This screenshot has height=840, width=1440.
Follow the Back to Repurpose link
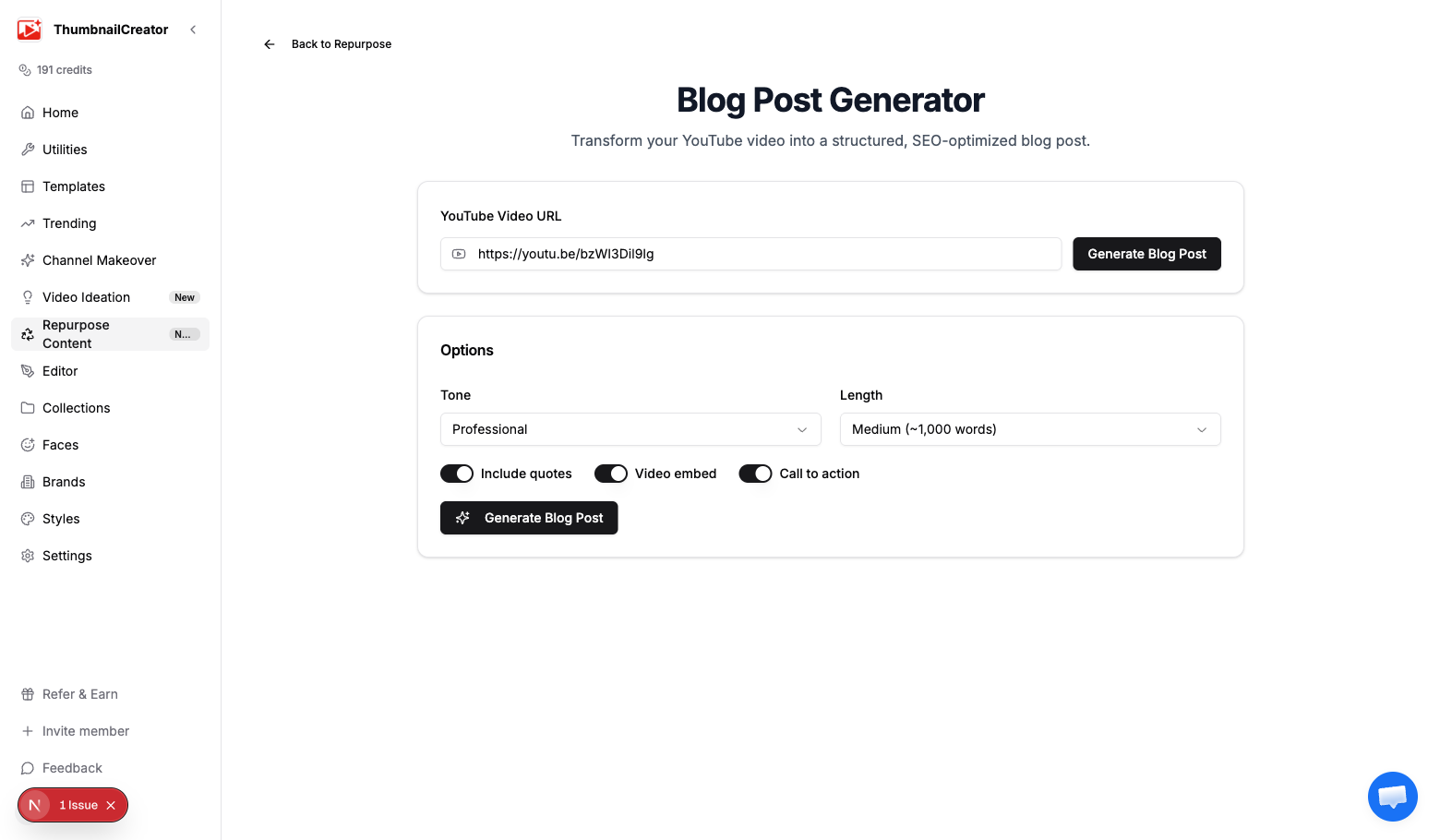pos(342,44)
